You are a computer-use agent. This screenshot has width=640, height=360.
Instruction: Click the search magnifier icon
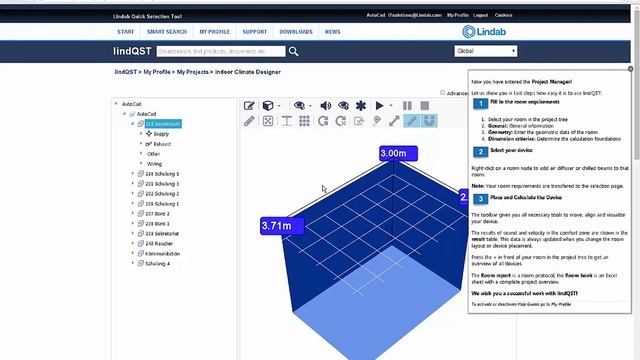click(x=293, y=51)
